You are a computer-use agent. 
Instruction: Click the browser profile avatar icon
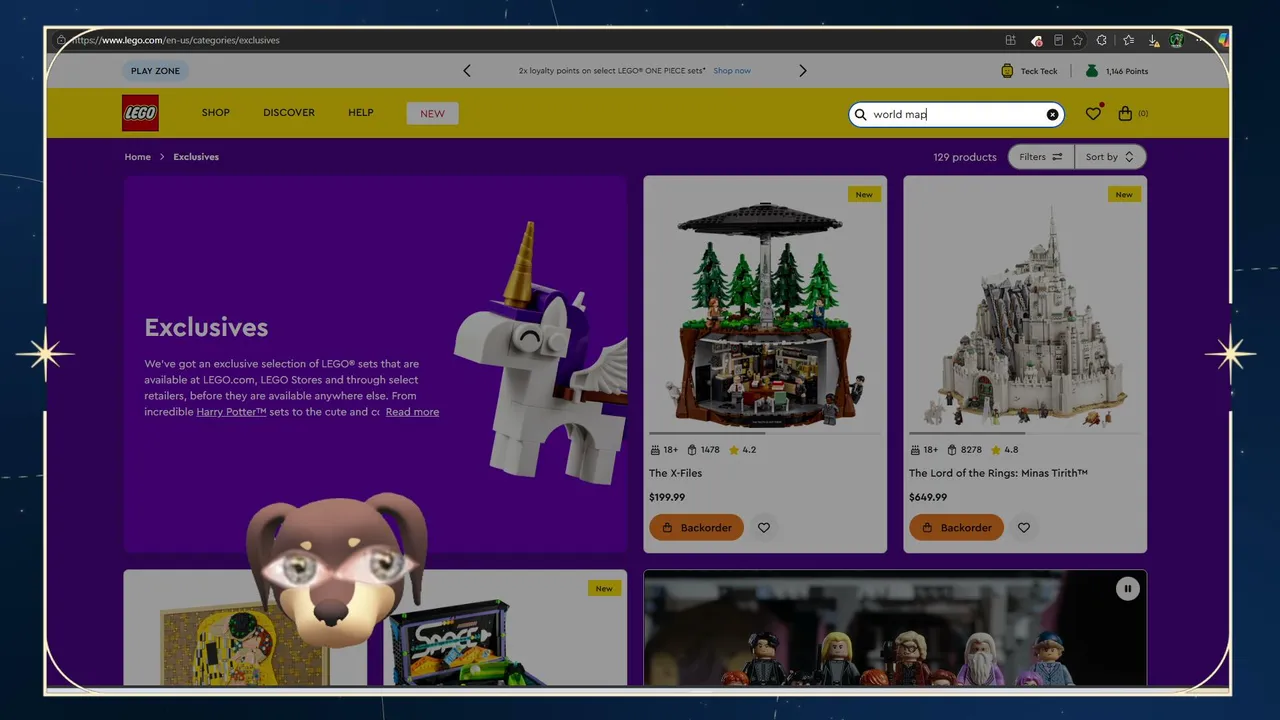(1177, 41)
